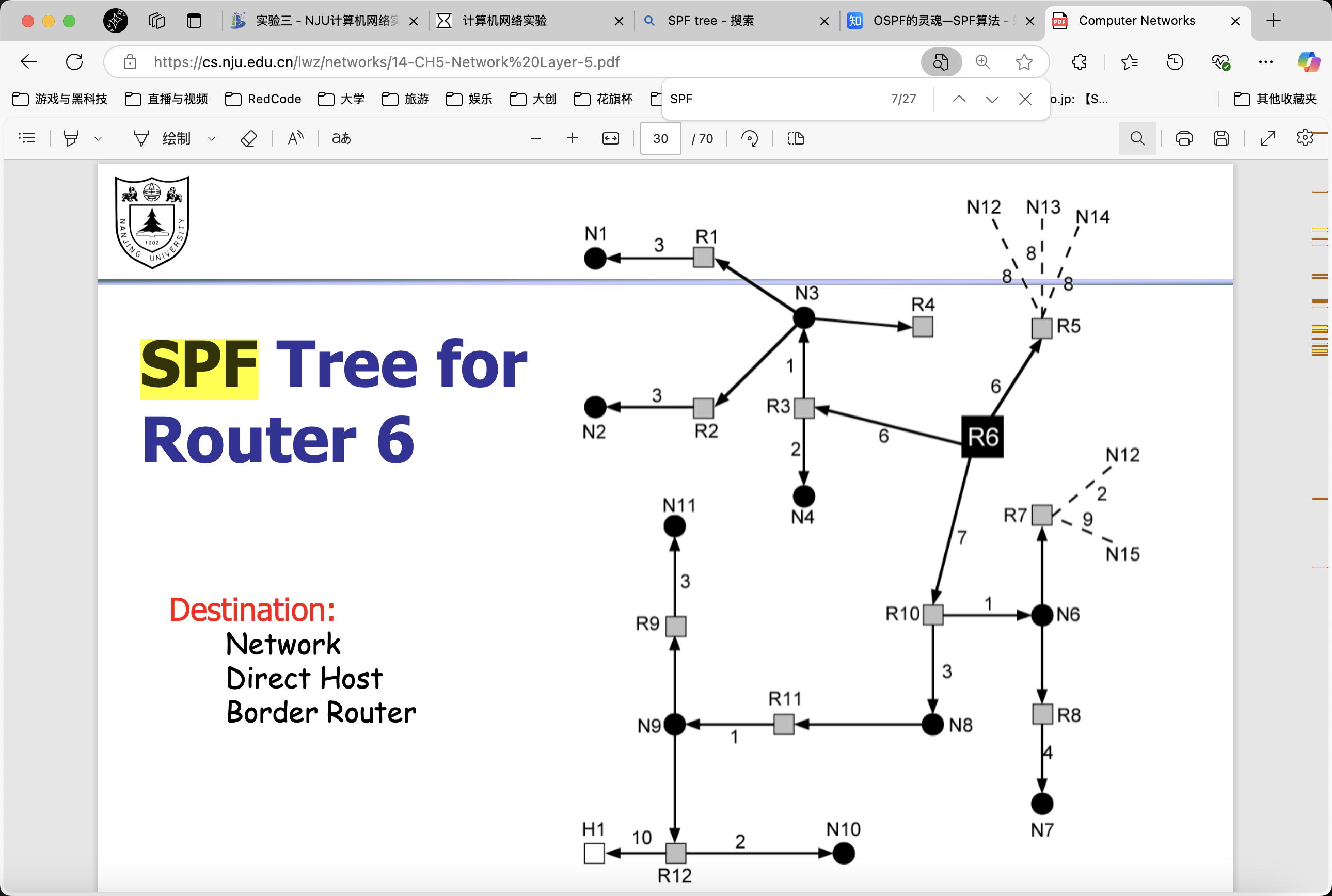The height and width of the screenshot is (896, 1332).
Task: Zoom in the PDF with plus
Action: coord(573,138)
